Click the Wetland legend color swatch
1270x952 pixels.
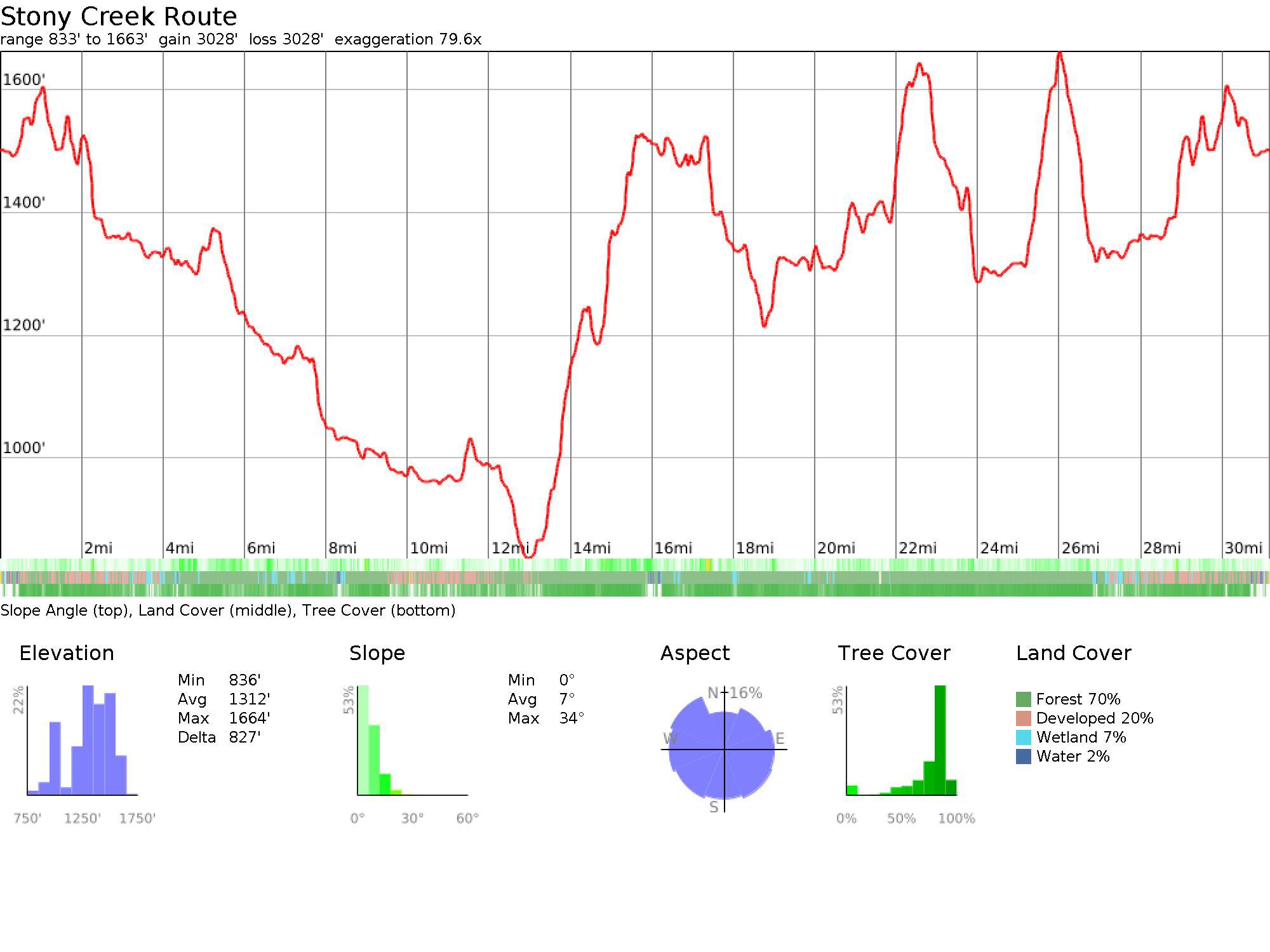pyautogui.click(x=1023, y=737)
